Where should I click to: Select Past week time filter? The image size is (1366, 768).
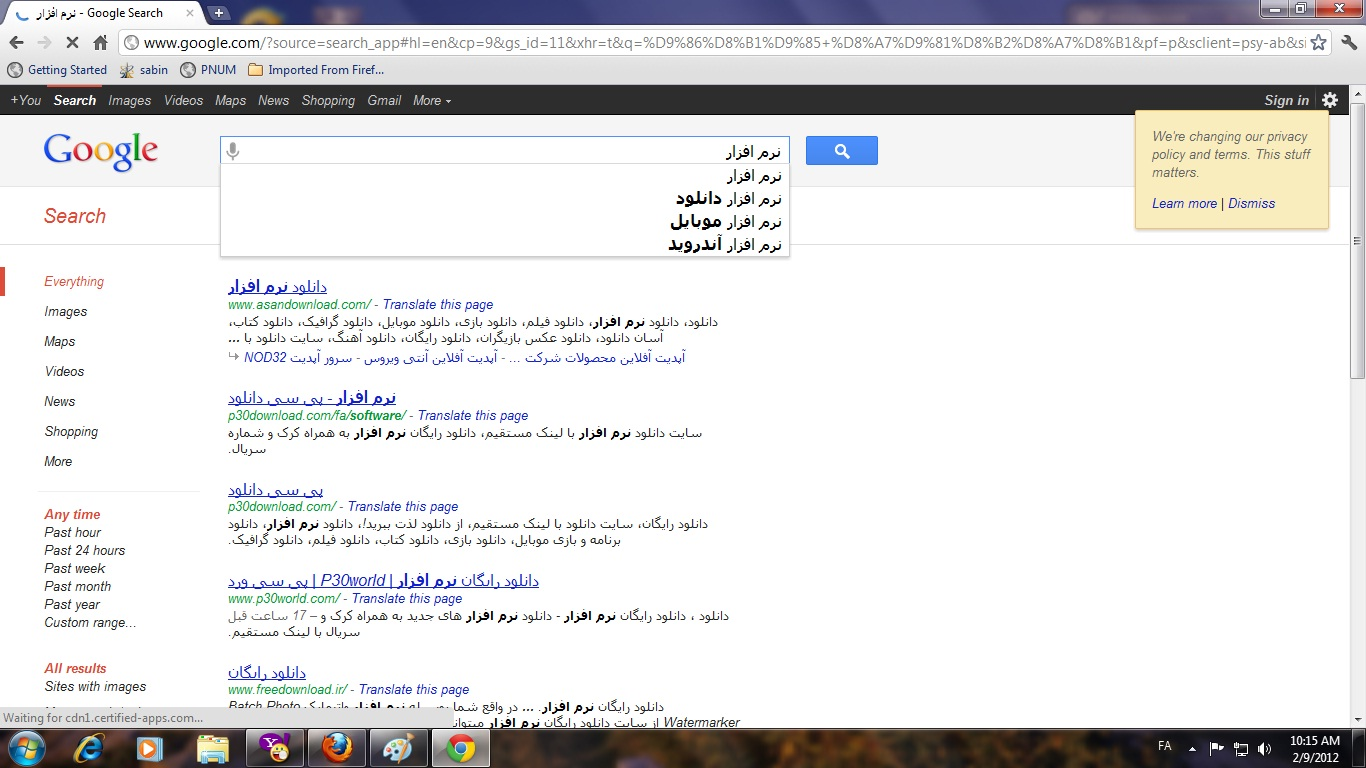tap(75, 568)
